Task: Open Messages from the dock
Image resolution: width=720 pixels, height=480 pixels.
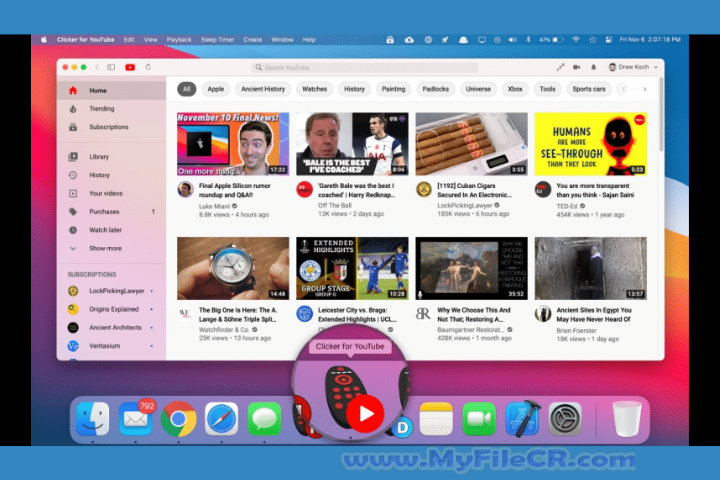Action: point(264,419)
